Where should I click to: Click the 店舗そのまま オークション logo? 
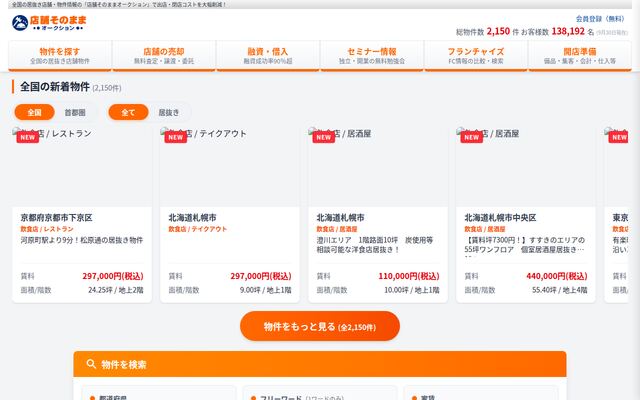[x=49, y=23]
